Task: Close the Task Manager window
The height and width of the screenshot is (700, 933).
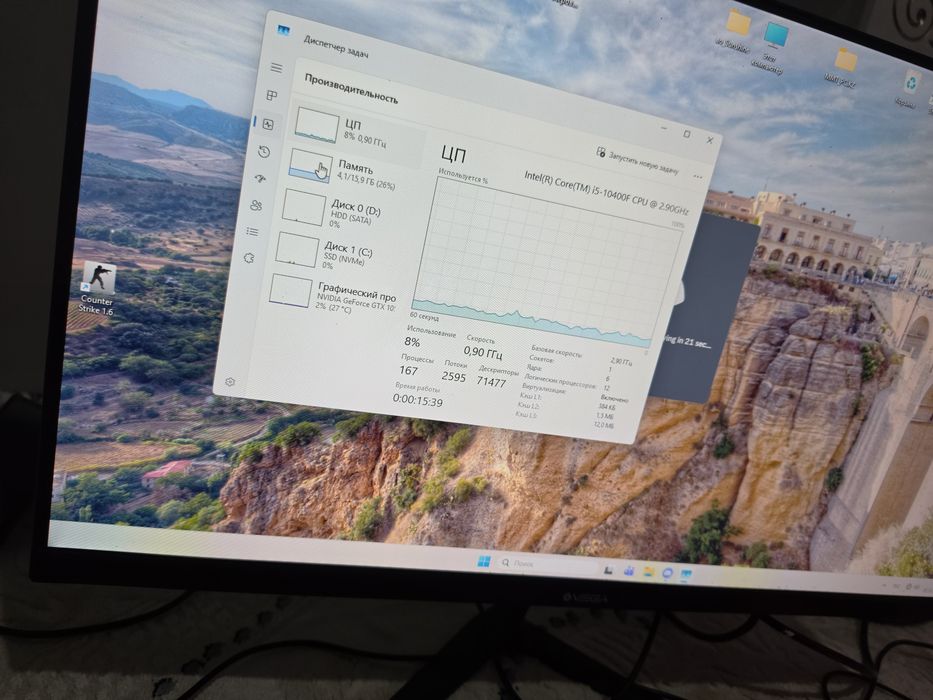Action: tap(710, 140)
